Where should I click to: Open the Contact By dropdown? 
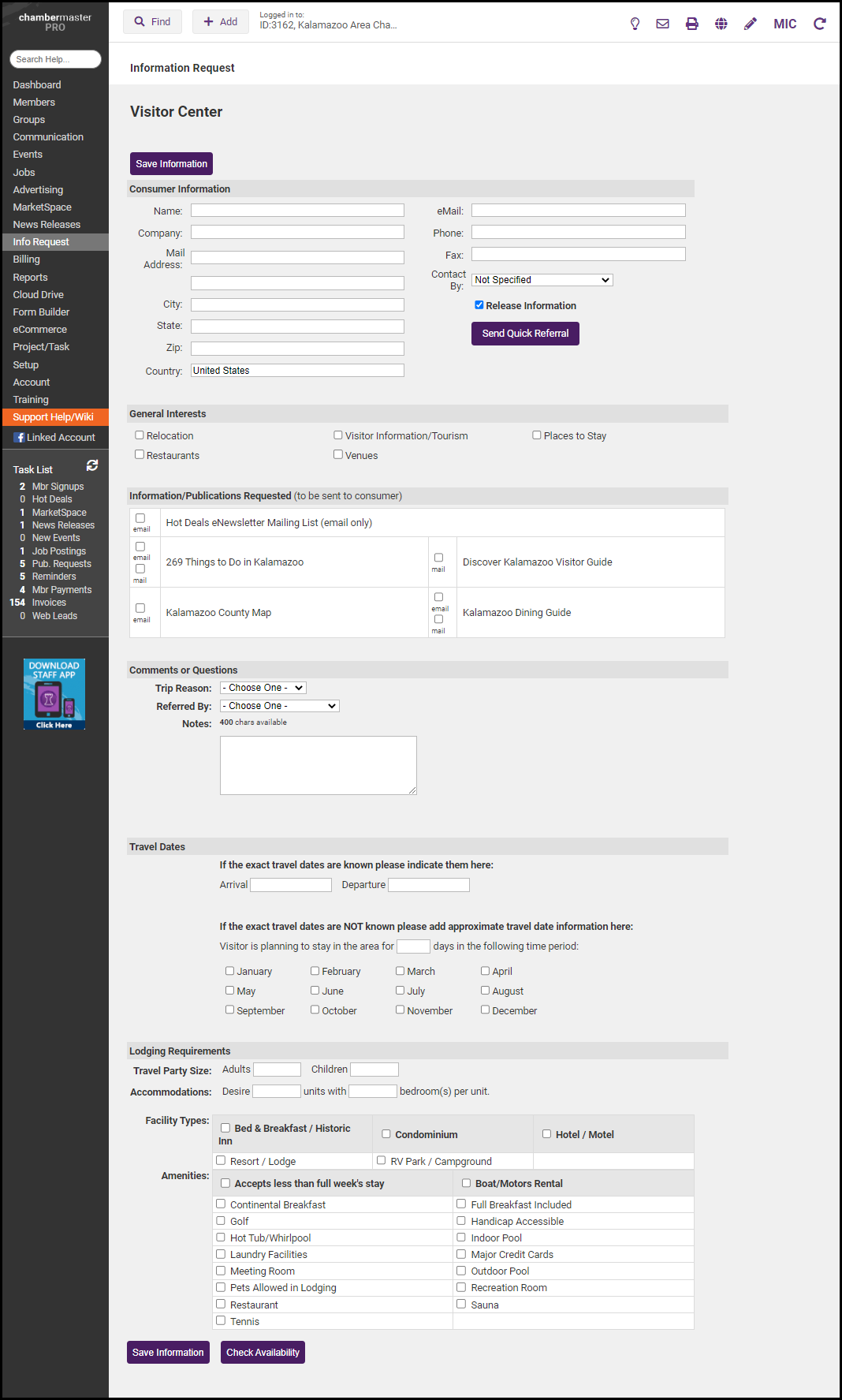[x=542, y=280]
